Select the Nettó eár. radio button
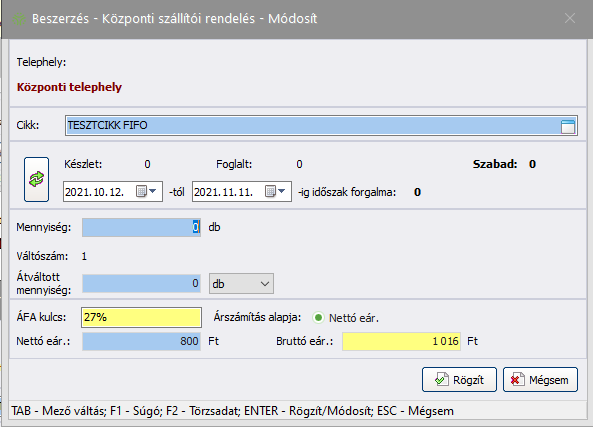Screen dimensions: 593x427 (x=318, y=318)
